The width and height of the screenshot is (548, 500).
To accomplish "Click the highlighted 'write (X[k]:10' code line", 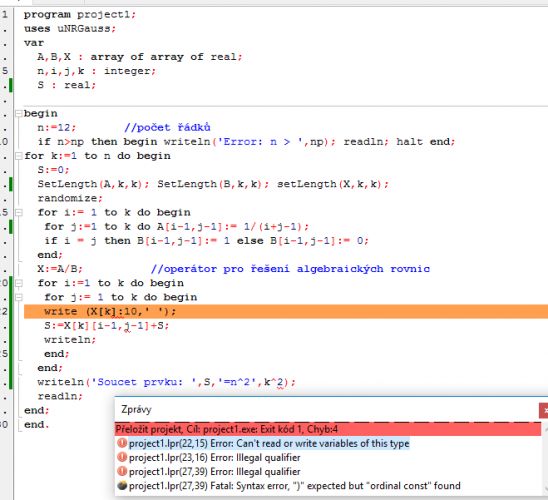I will 286,311.
